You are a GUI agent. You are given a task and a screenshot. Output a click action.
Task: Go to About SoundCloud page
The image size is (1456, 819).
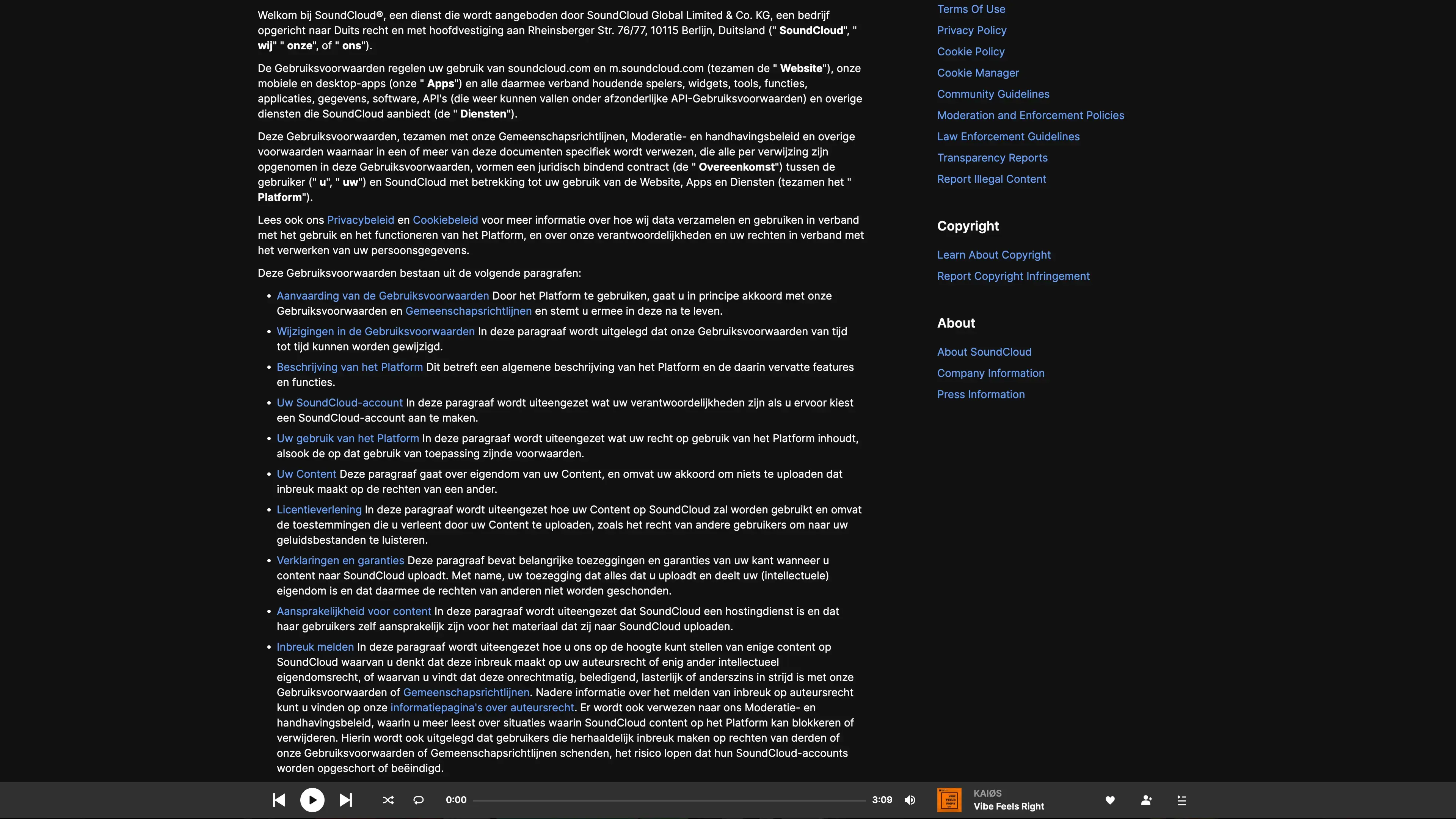coord(984,351)
